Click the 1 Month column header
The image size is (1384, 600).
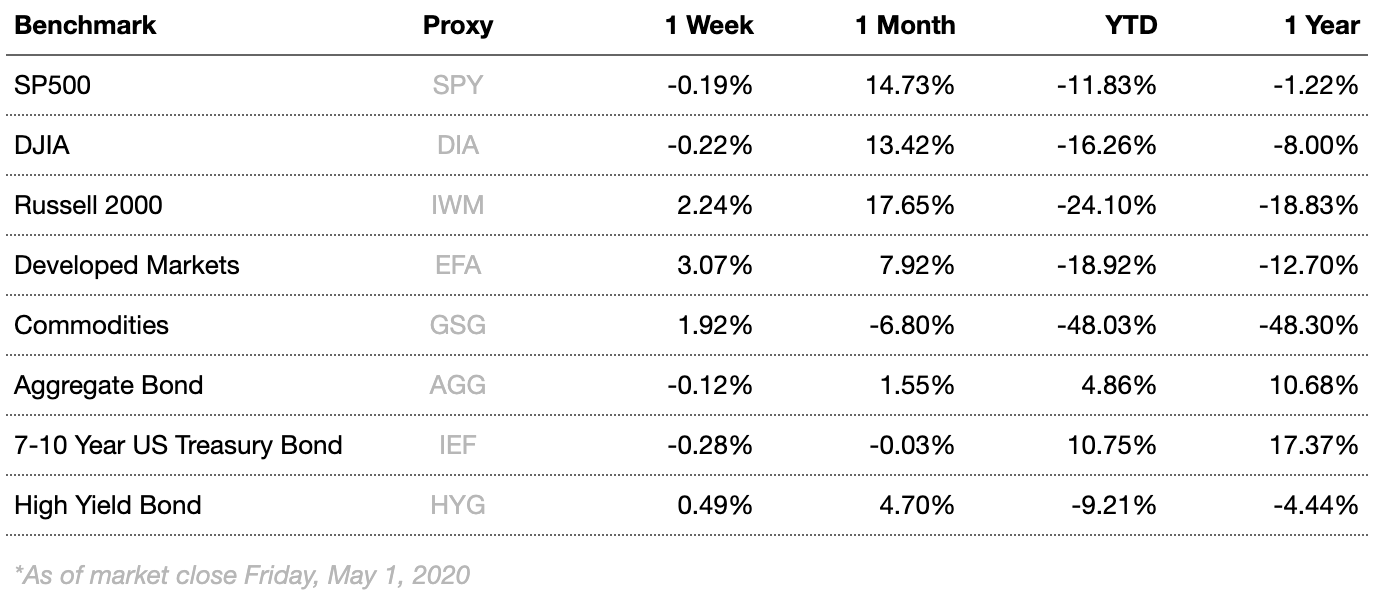[x=905, y=25]
